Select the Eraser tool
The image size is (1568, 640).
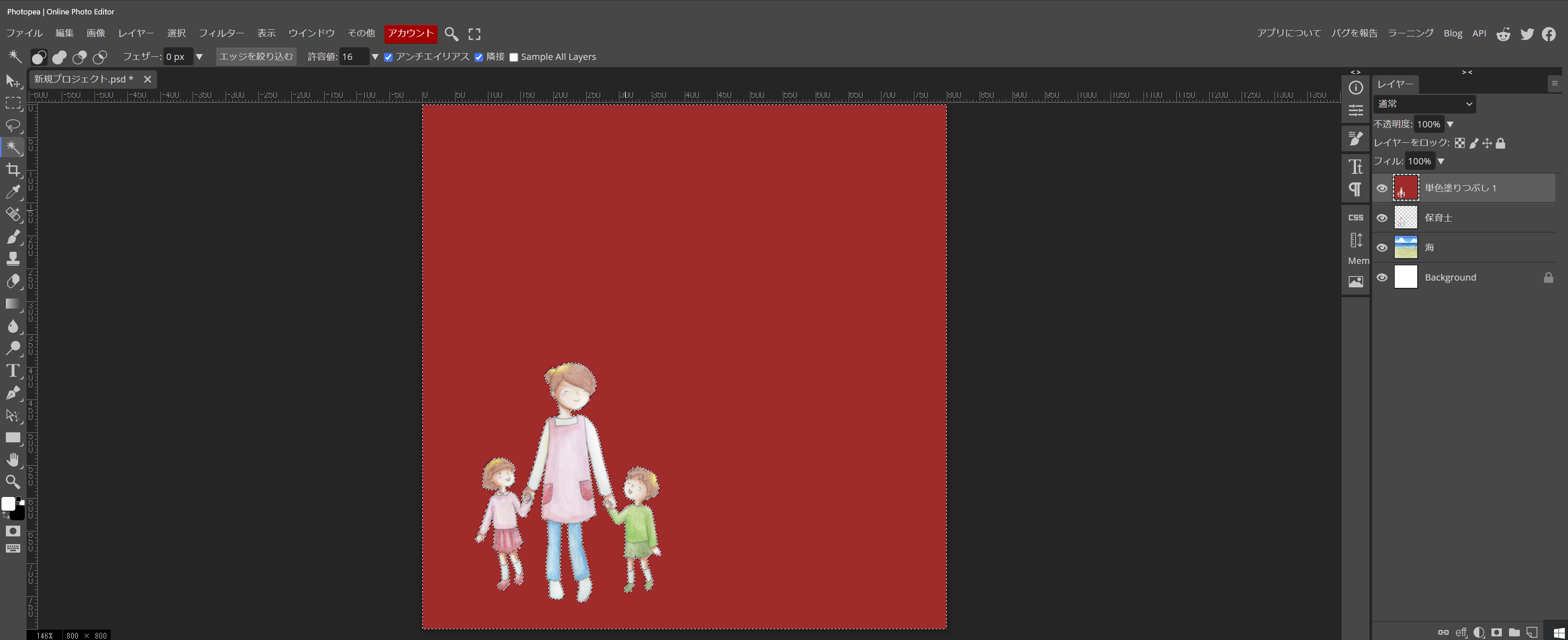(13, 281)
